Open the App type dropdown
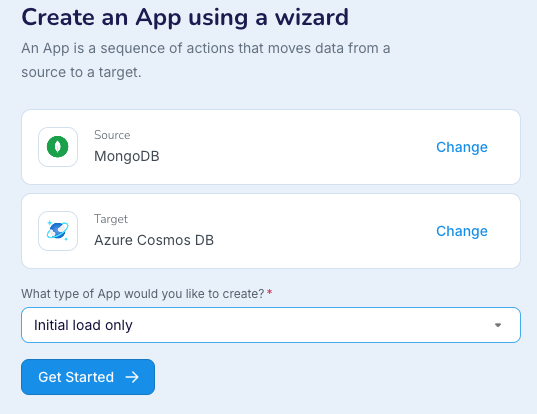This screenshot has width=537, height=414. coord(271,325)
